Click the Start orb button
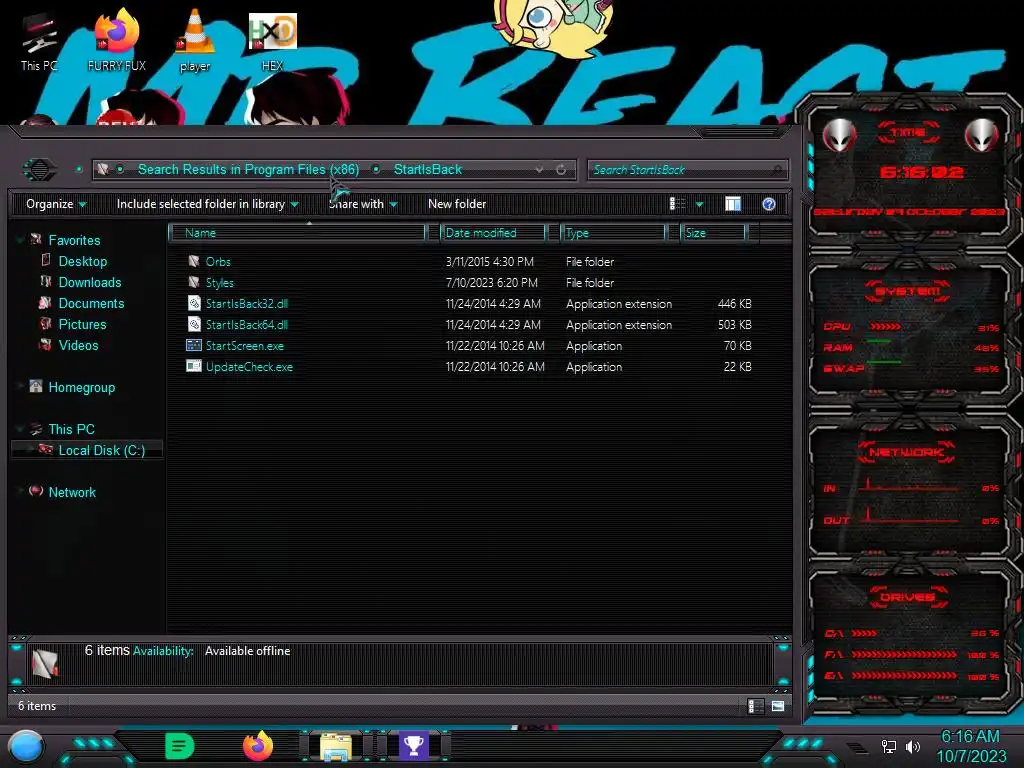 point(26,747)
